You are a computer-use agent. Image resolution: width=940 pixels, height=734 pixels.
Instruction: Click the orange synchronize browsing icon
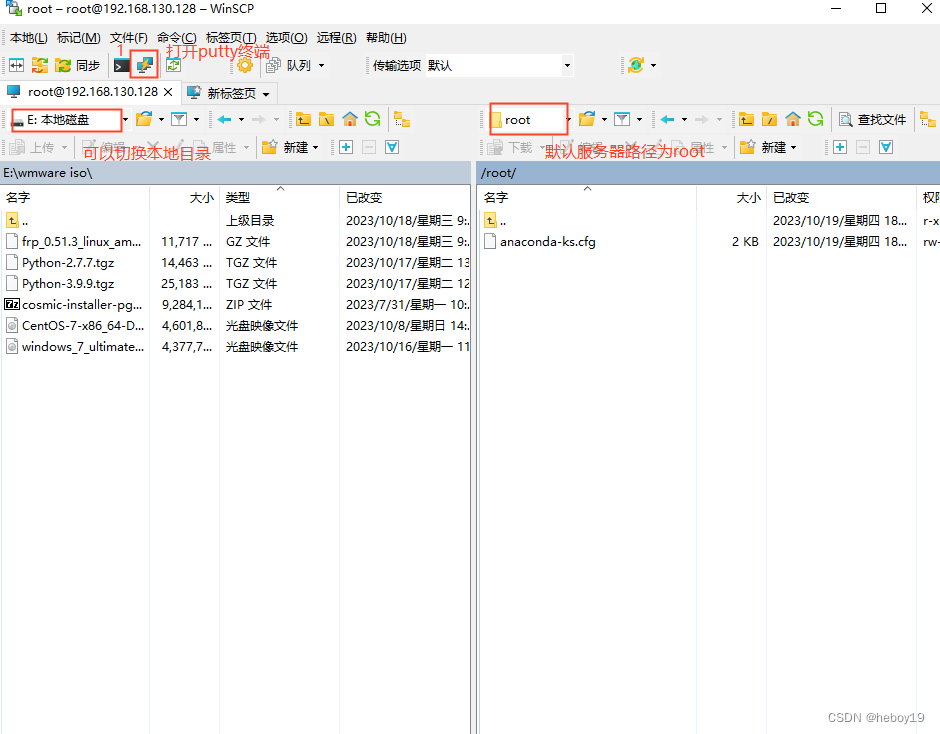(40, 65)
